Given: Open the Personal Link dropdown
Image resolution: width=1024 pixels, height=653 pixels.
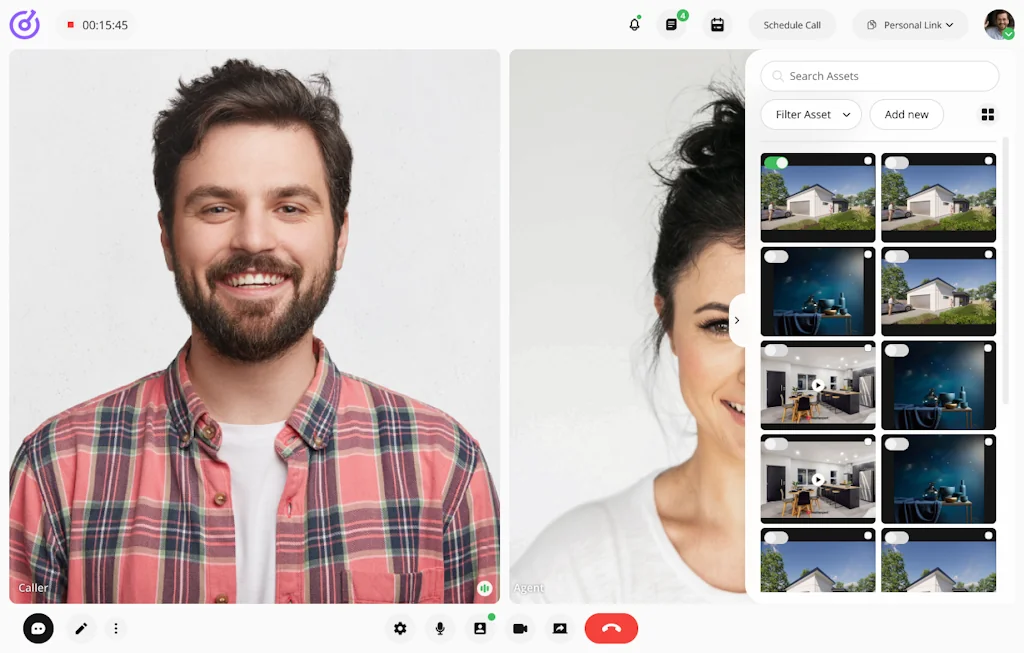Looking at the screenshot, I should click(x=910, y=25).
